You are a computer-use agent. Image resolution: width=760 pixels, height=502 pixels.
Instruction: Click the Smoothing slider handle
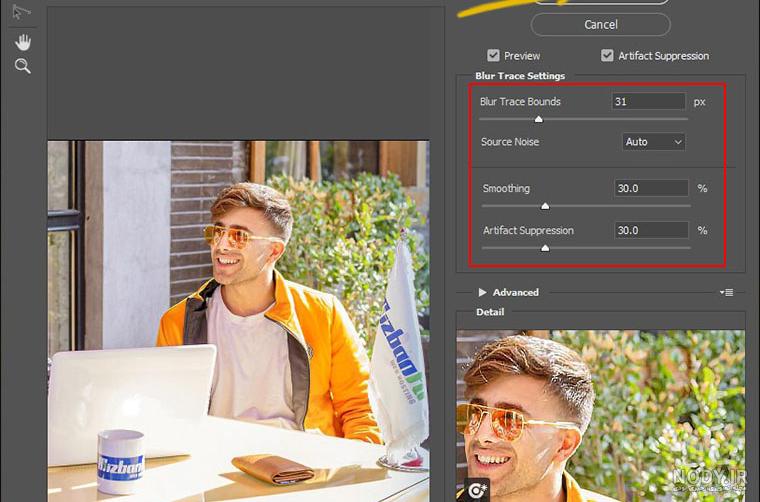click(545, 206)
